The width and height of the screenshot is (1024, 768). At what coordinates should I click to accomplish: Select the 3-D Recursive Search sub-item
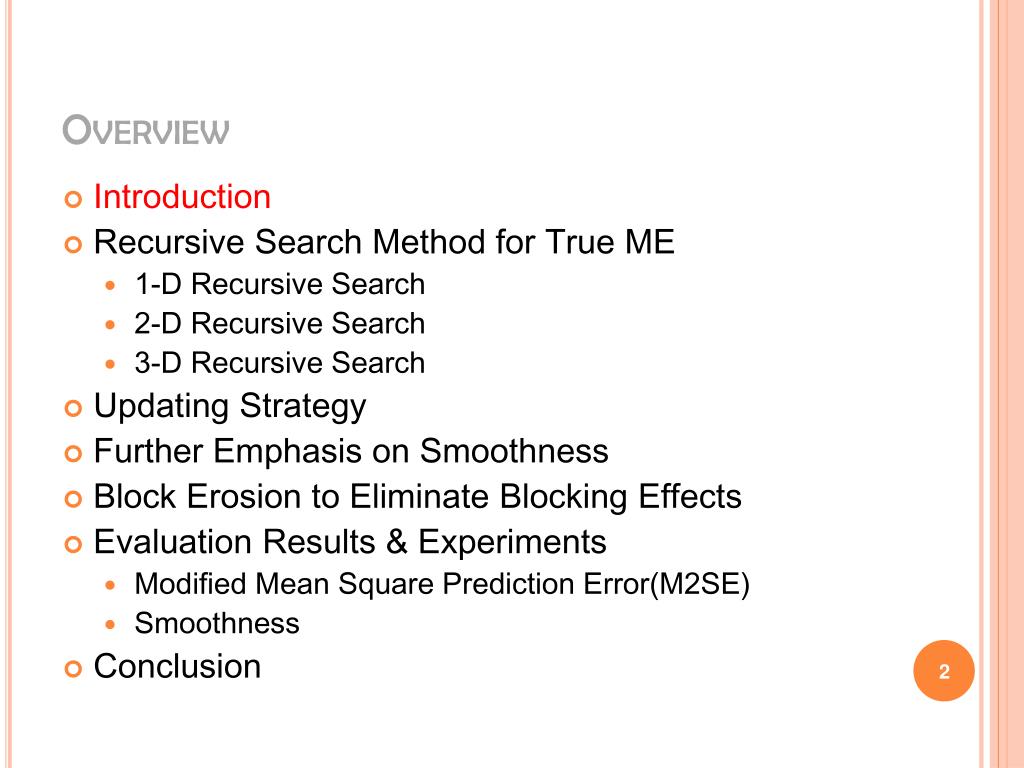coord(280,362)
